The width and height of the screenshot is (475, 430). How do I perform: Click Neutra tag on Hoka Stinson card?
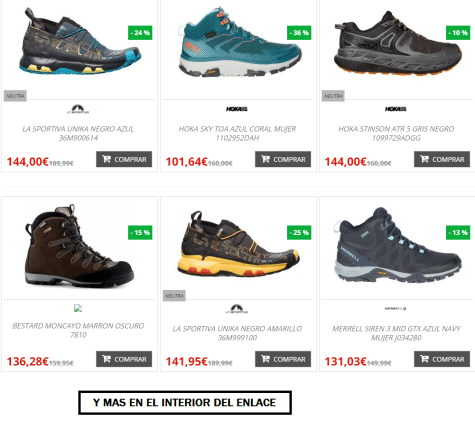[x=333, y=96]
